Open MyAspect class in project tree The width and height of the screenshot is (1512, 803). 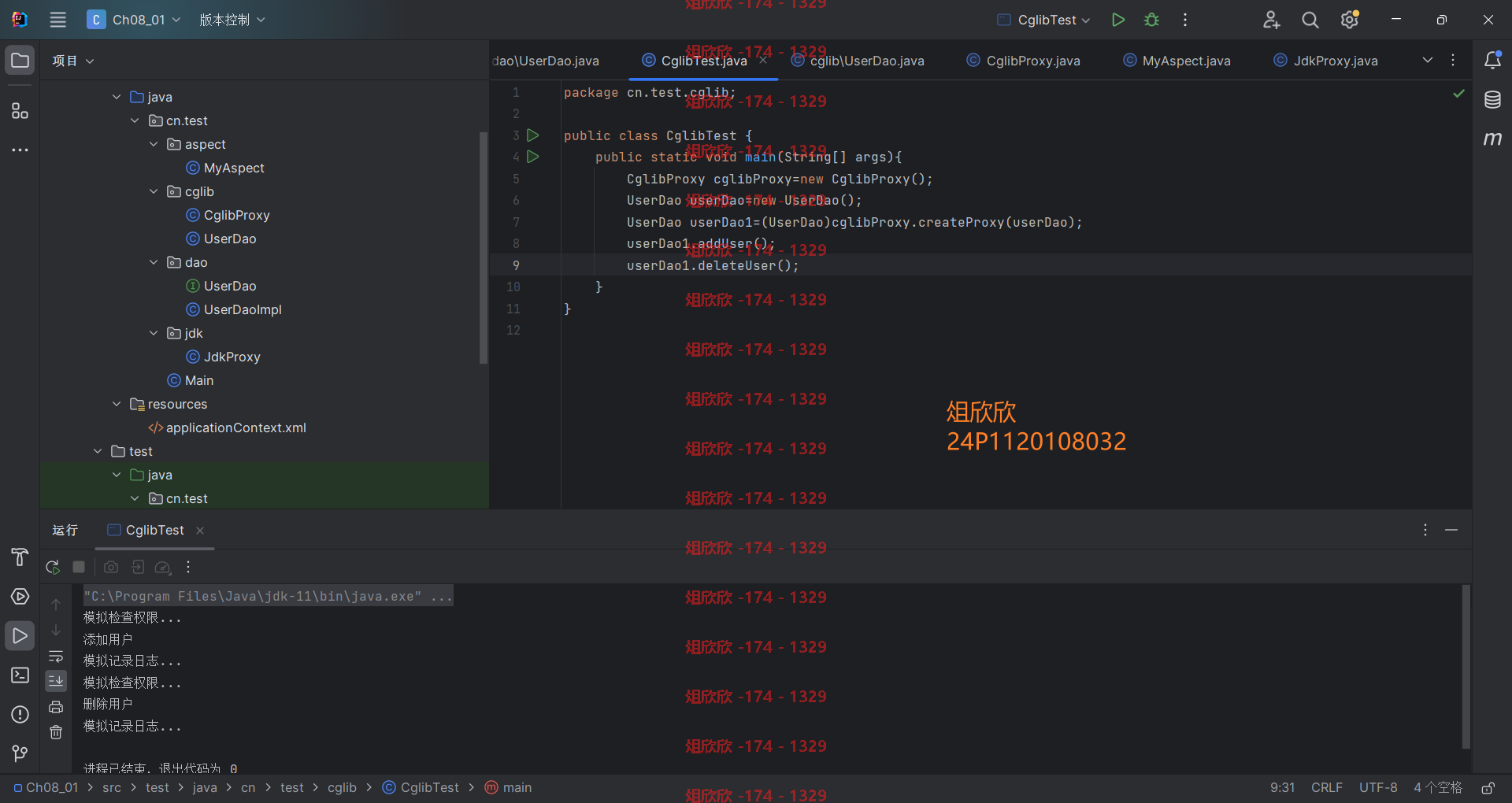point(225,168)
